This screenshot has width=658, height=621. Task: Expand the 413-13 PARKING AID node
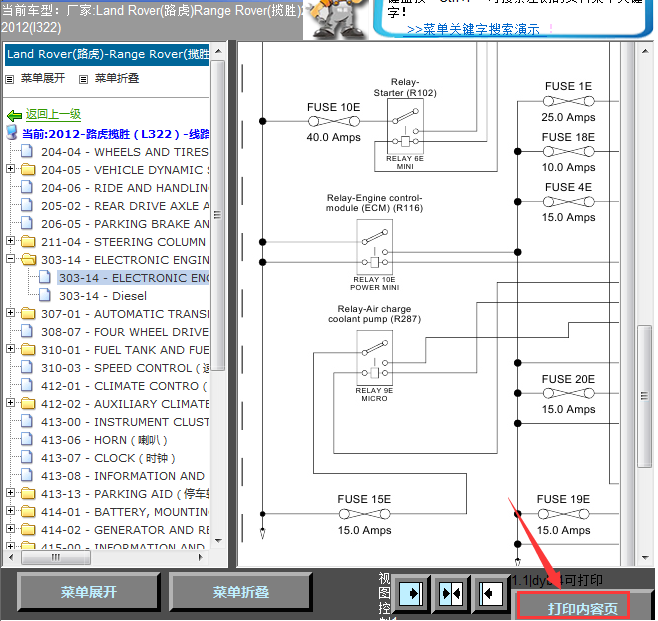click(10, 493)
